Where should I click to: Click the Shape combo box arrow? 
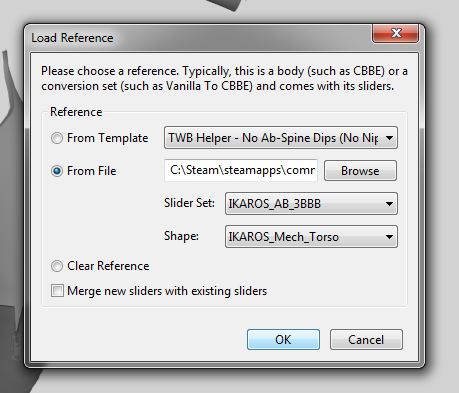(x=389, y=237)
